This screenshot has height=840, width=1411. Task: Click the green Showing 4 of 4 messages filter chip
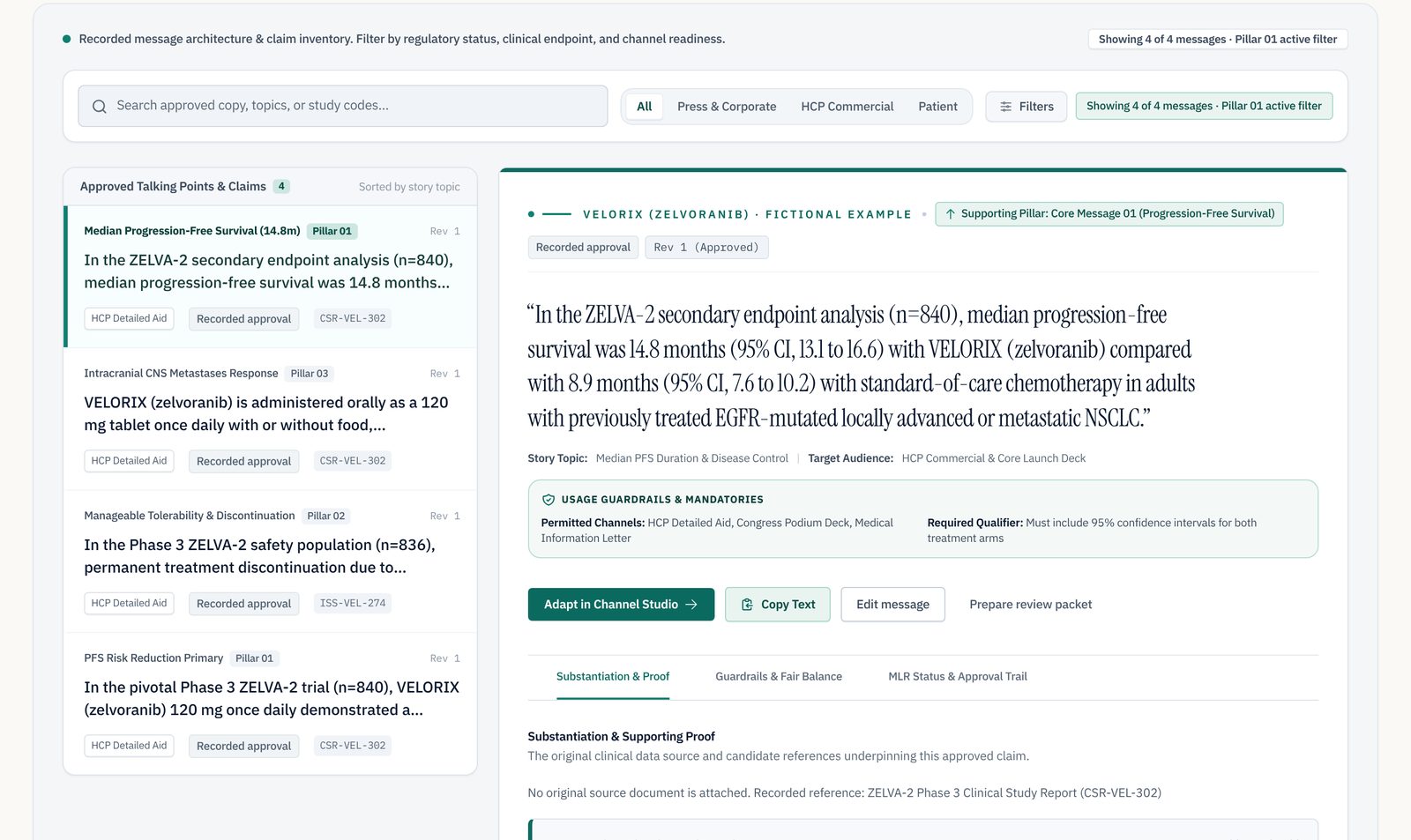1204,107
